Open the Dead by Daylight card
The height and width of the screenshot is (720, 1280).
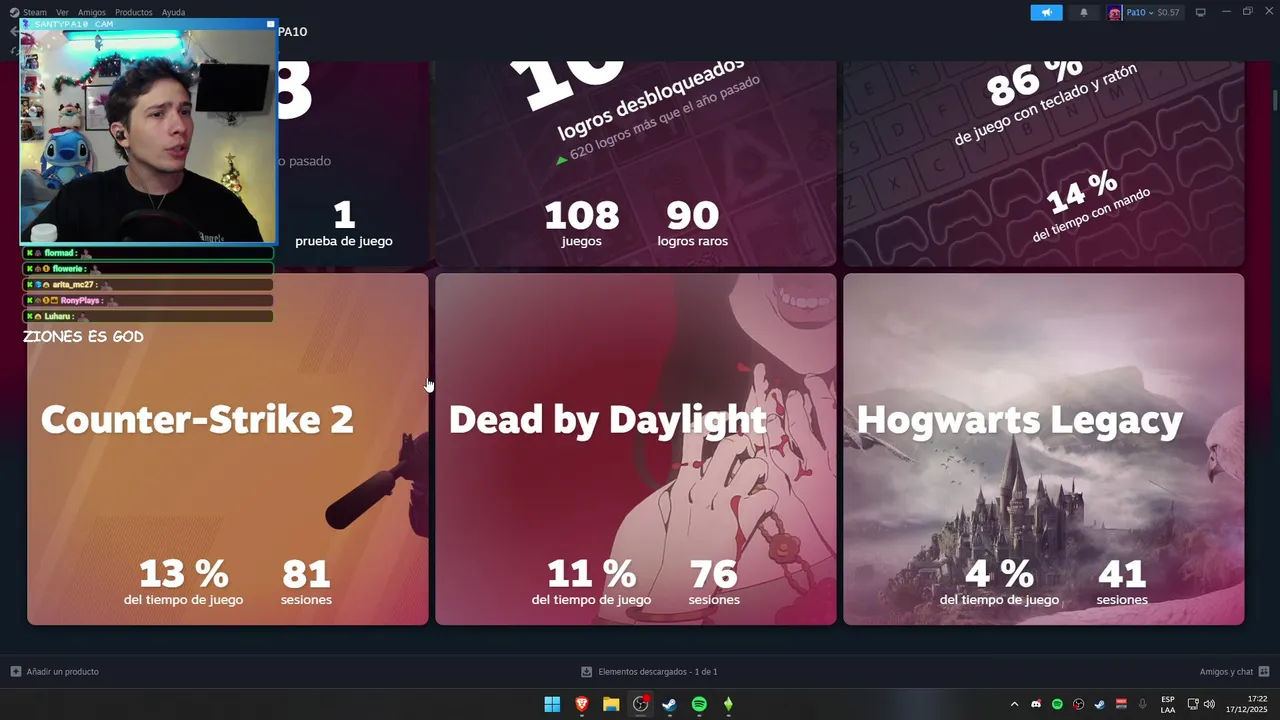[x=636, y=449]
